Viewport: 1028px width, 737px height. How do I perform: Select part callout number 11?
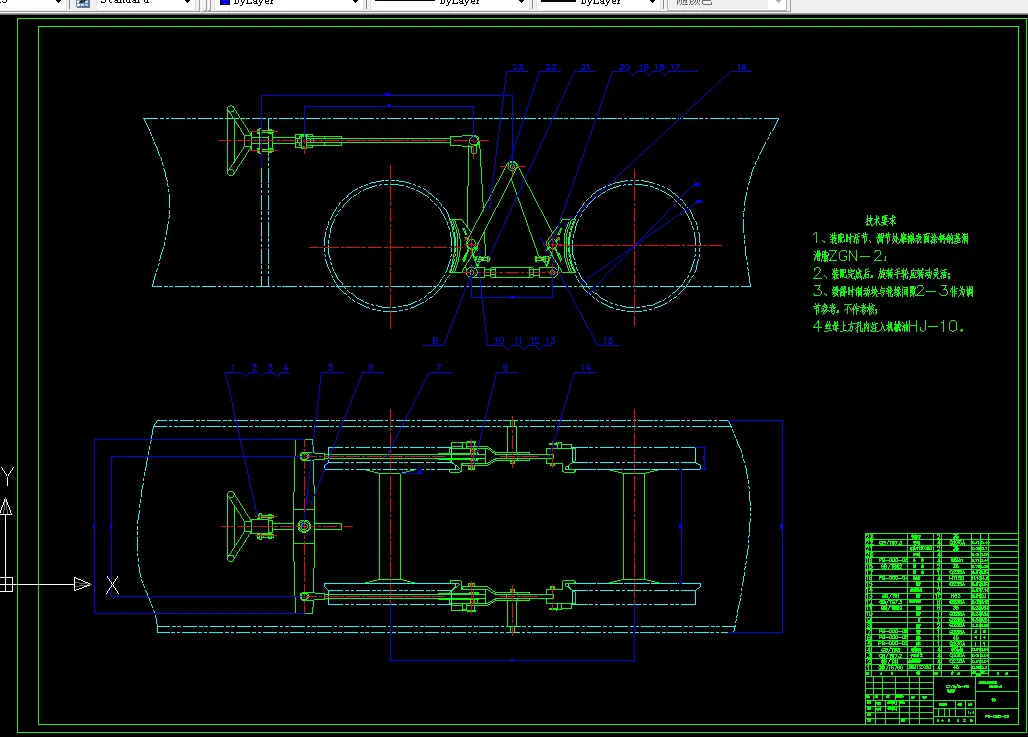[x=518, y=340]
